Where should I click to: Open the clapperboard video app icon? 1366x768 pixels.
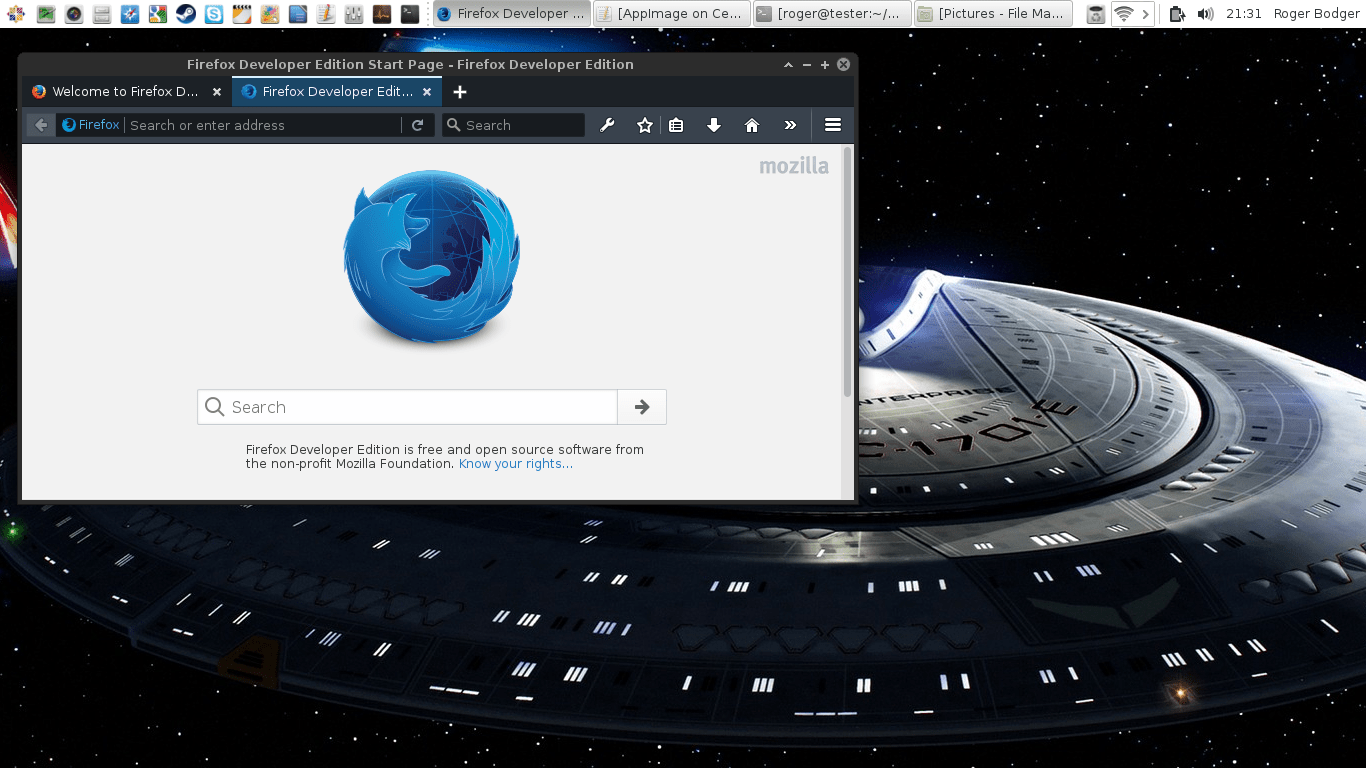tap(241, 14)
